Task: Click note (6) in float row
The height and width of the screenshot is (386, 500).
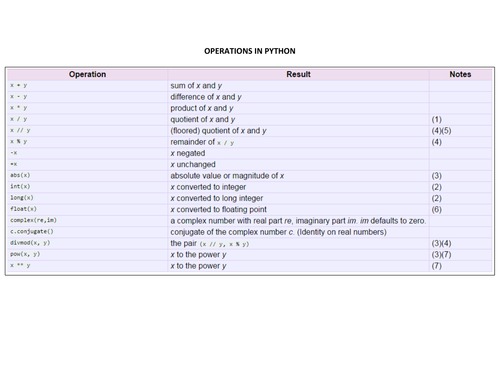Action: click(x=436, y=209)
